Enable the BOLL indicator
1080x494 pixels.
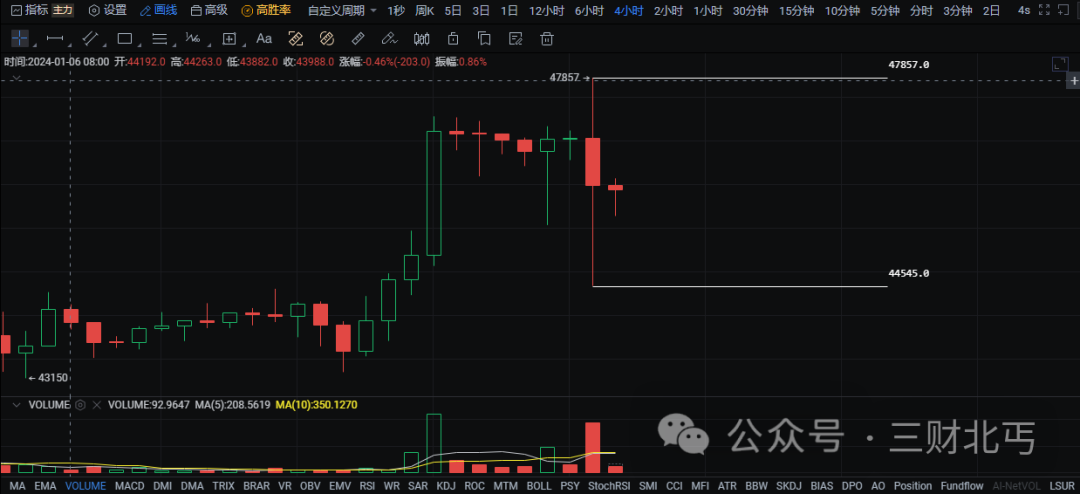point(539,486)
